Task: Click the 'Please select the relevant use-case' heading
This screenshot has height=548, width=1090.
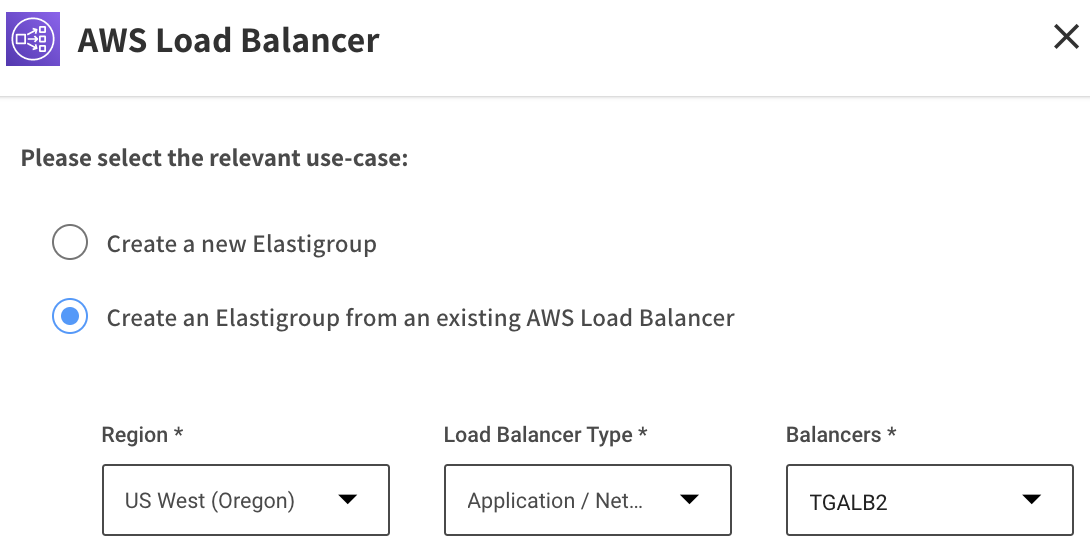Action: point(214,159)
